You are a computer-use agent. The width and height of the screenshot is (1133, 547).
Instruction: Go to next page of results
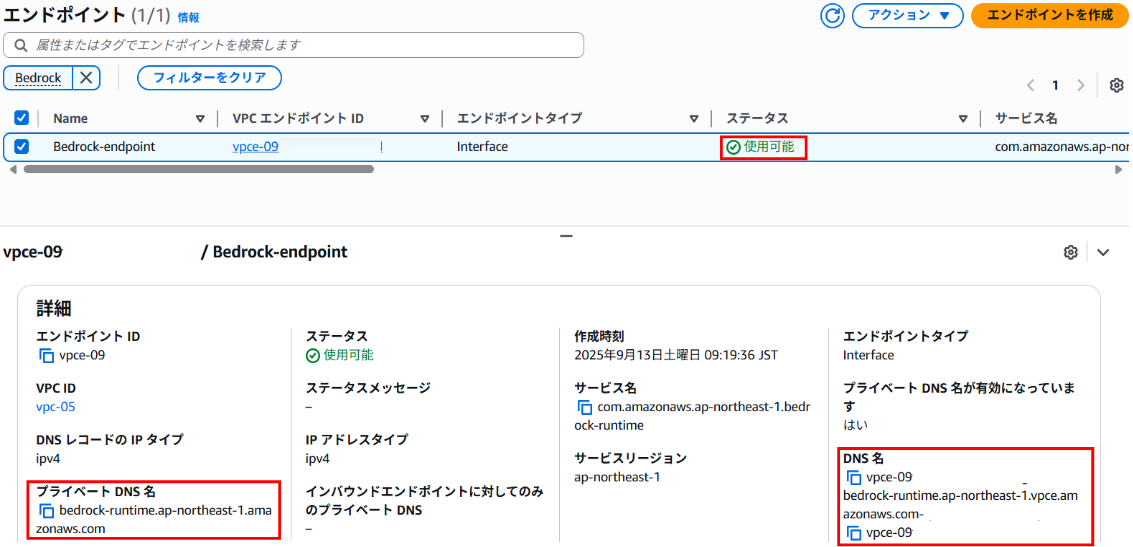1080,85
